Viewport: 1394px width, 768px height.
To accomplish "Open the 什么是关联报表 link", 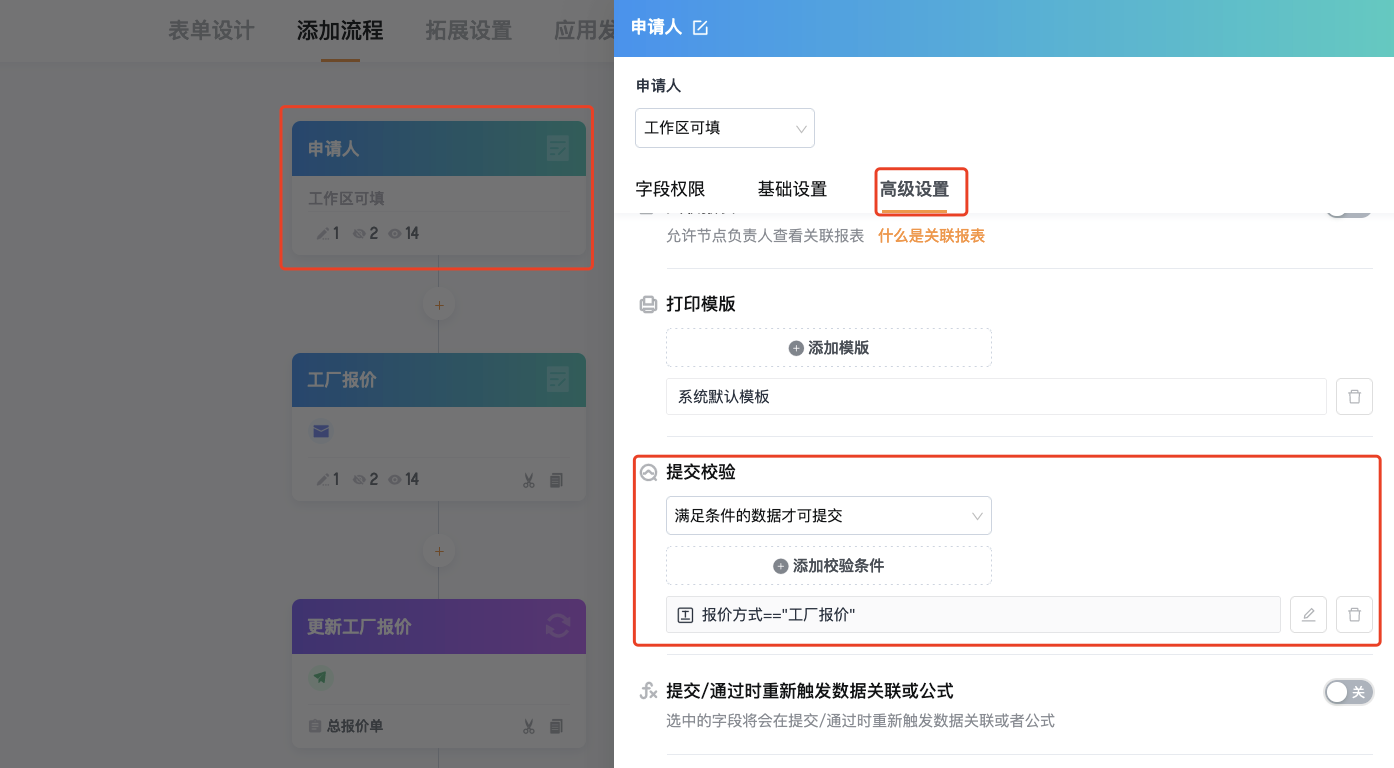I will tap(931, 236).
